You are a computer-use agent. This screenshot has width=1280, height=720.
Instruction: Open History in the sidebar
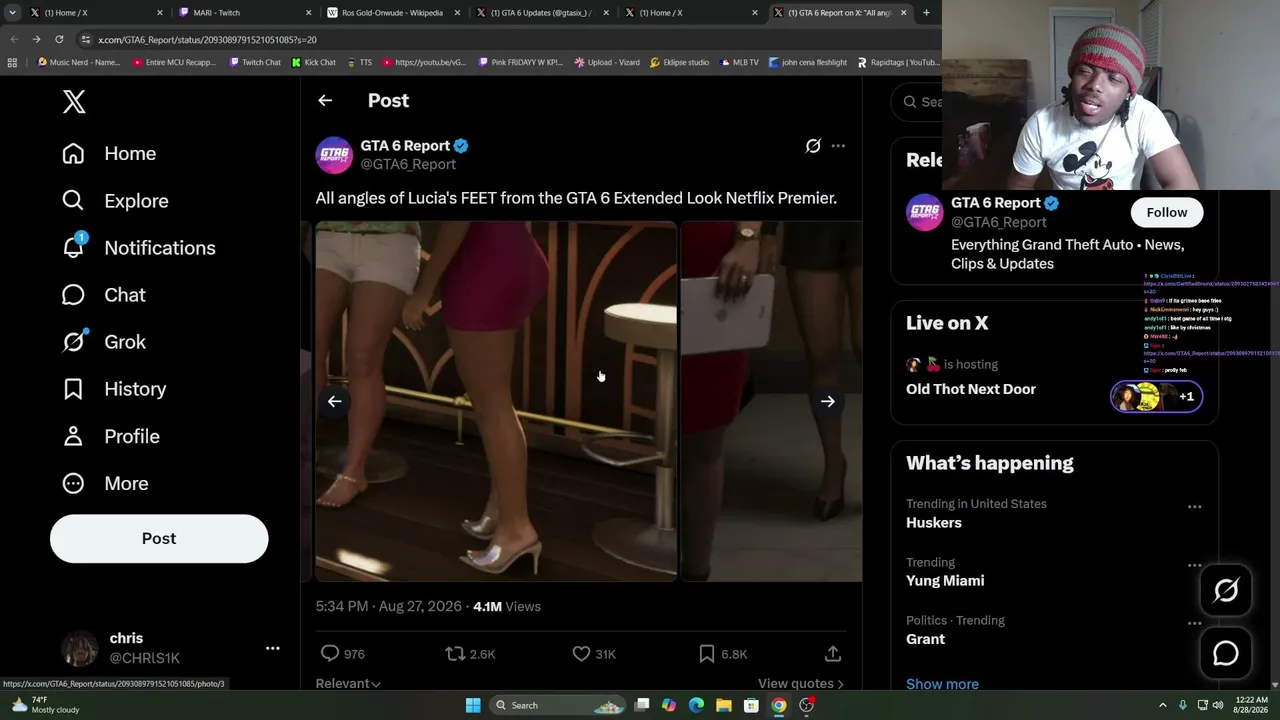114,388
